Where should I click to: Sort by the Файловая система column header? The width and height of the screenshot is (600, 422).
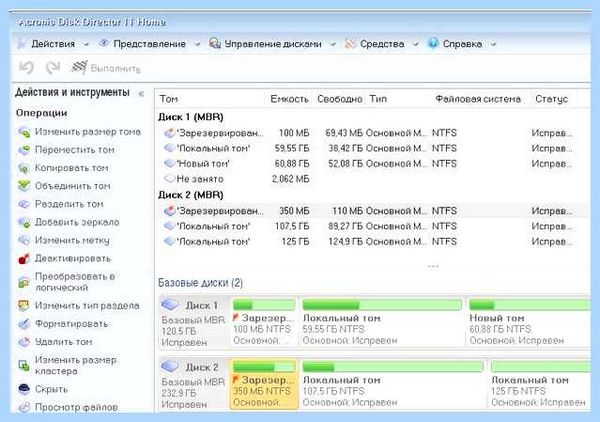pyautogui.click(x=478, y=99)
